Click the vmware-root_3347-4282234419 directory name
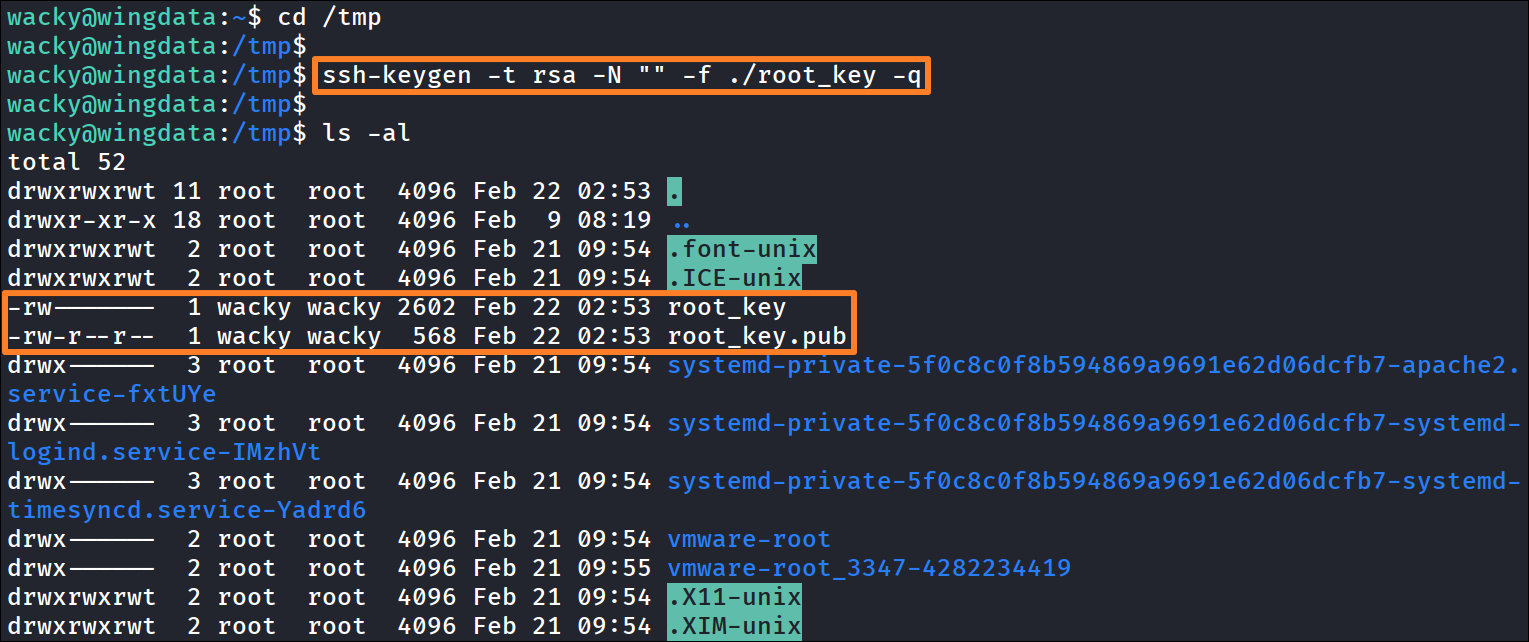 (869, 569)
